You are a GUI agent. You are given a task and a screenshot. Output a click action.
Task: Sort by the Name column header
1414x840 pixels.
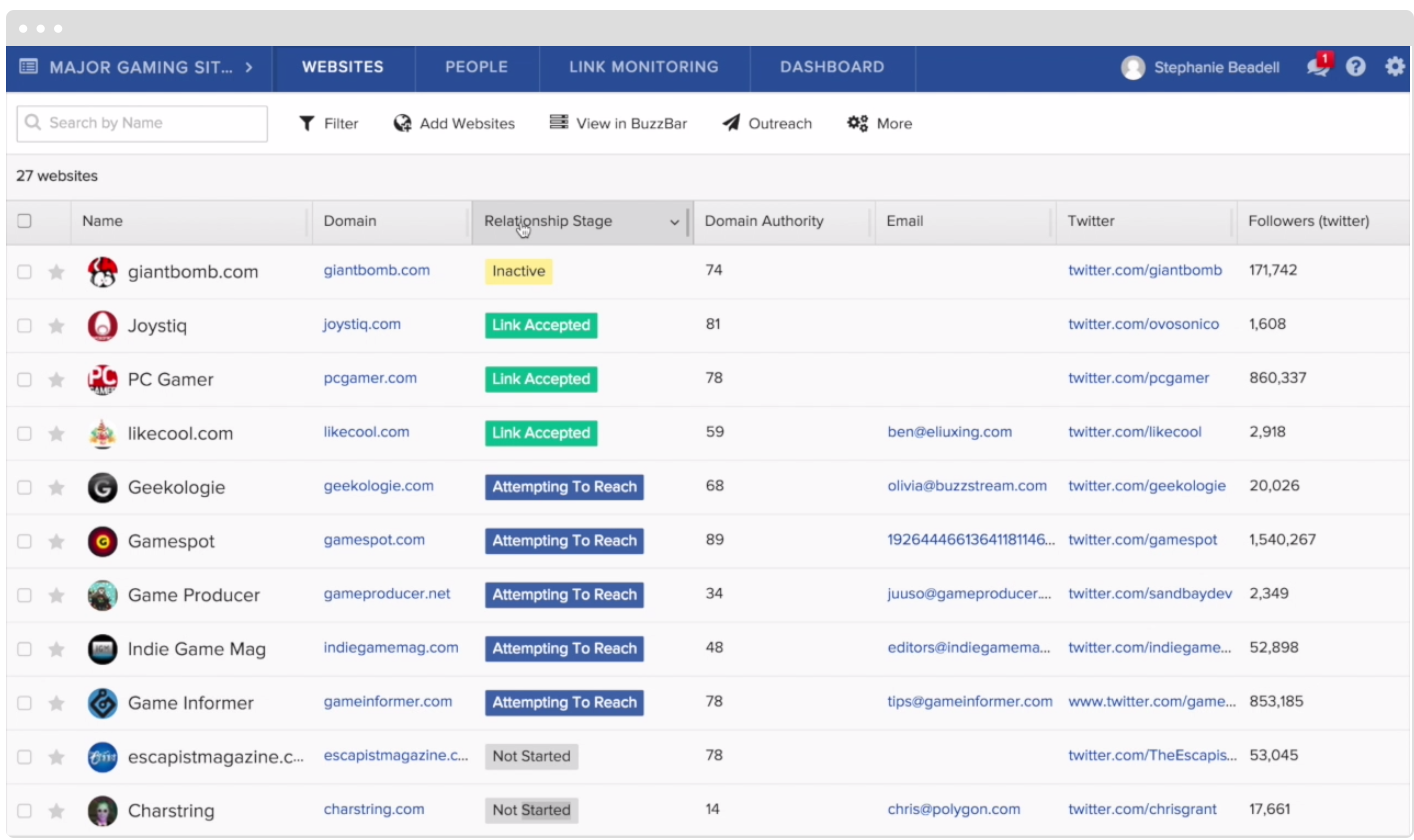pyautogui.click(x=190, y=221)
